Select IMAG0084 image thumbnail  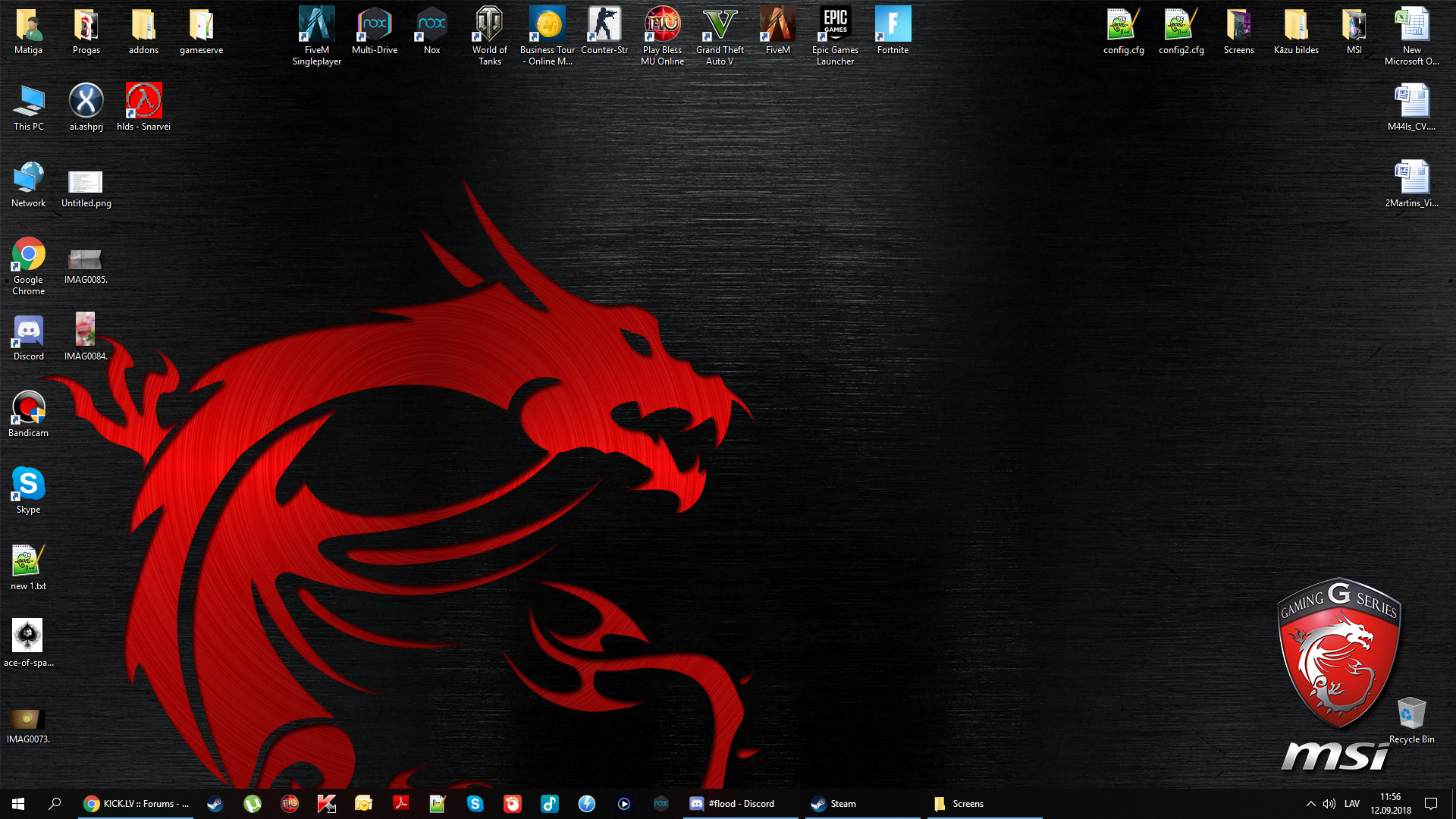click(86, 337)
